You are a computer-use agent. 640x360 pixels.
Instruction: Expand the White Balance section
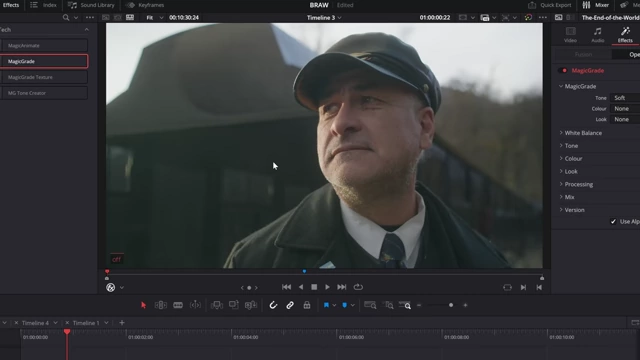coord(583,133)
